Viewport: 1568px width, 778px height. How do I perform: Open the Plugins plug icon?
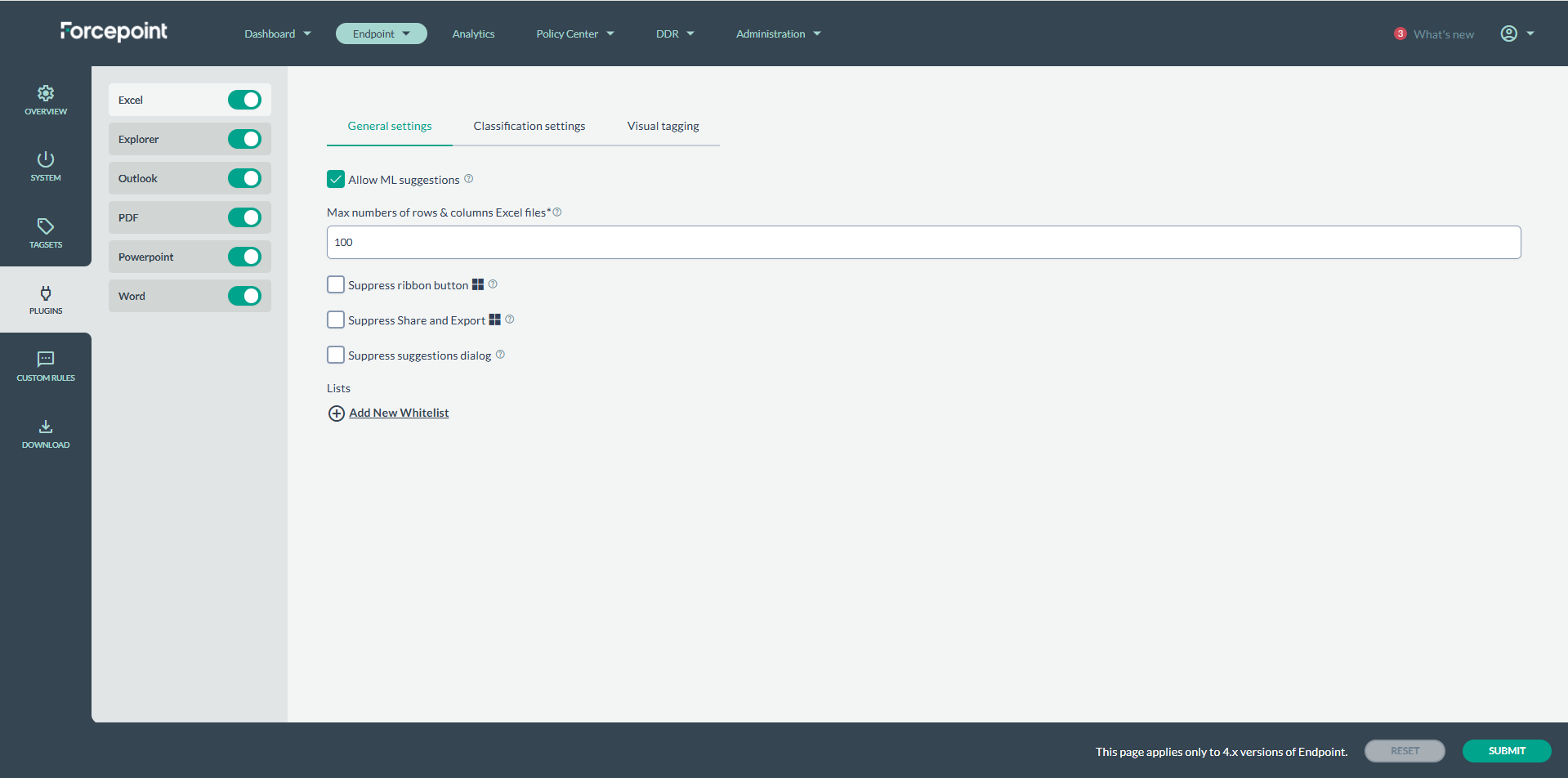[x=46, y=293]
